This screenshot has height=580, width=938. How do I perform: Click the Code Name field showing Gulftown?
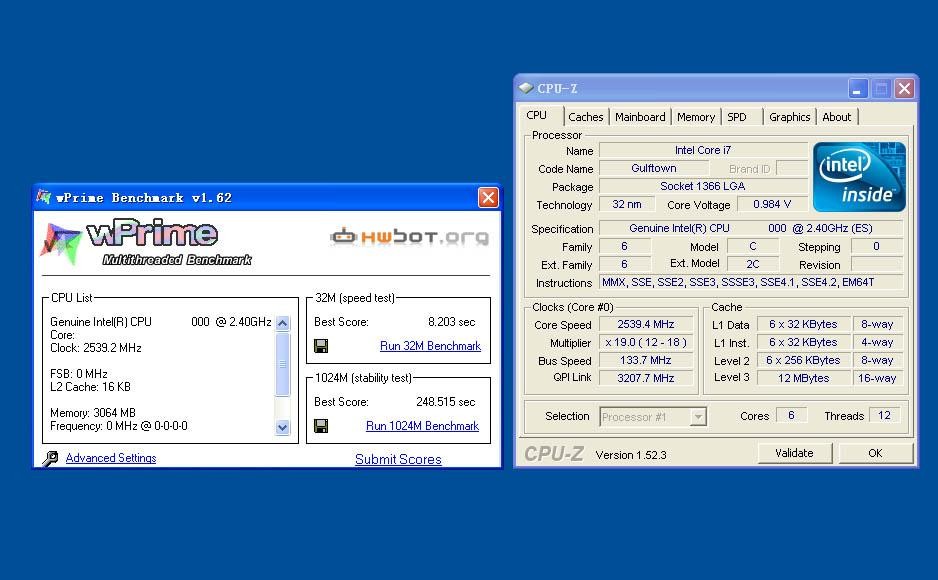point(654,168)
